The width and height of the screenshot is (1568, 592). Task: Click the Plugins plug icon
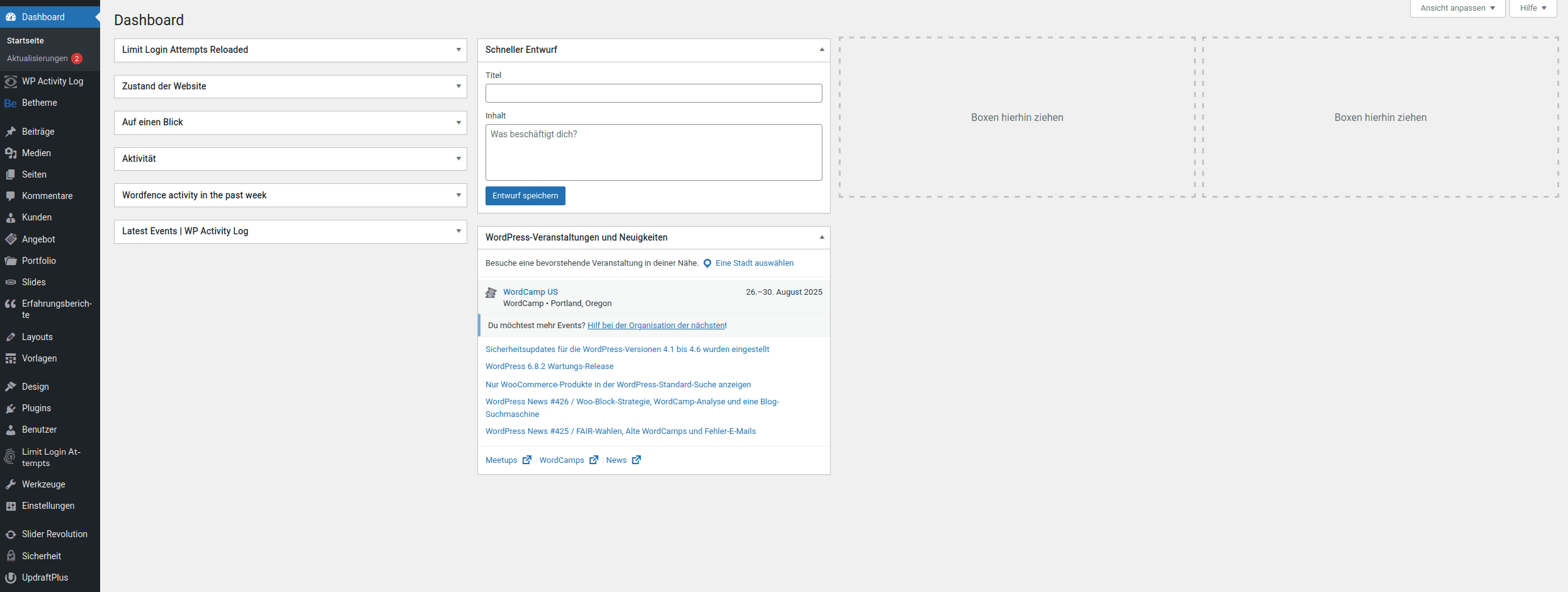(11, 408)
